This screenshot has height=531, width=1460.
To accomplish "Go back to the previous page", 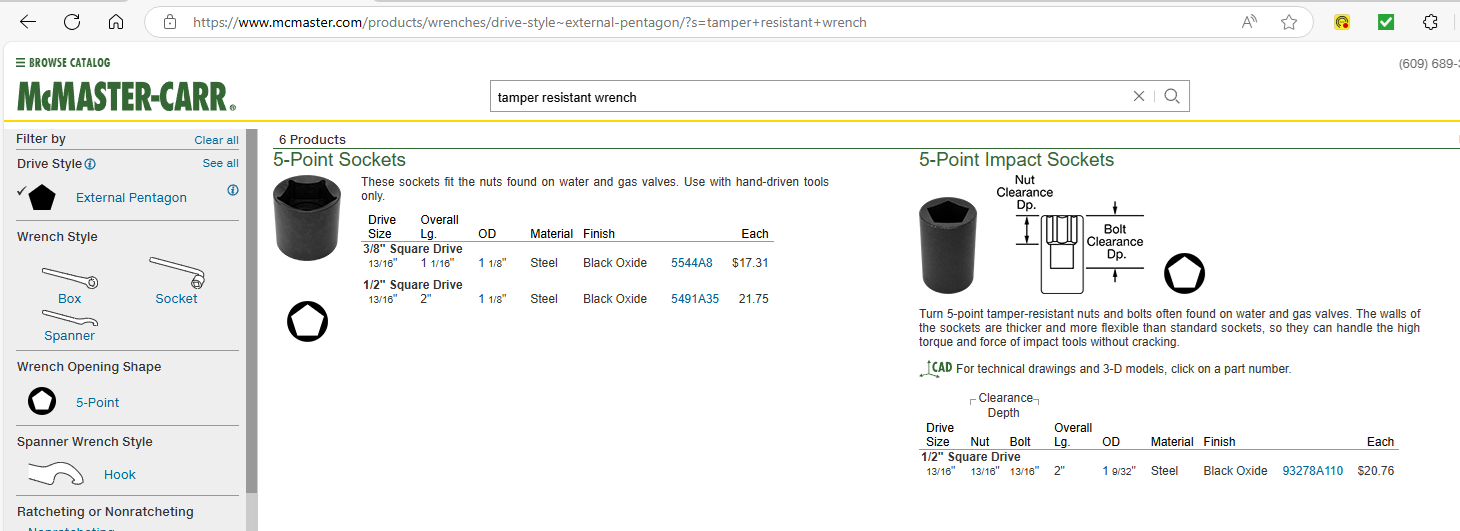I will click(x=28, y=22).
